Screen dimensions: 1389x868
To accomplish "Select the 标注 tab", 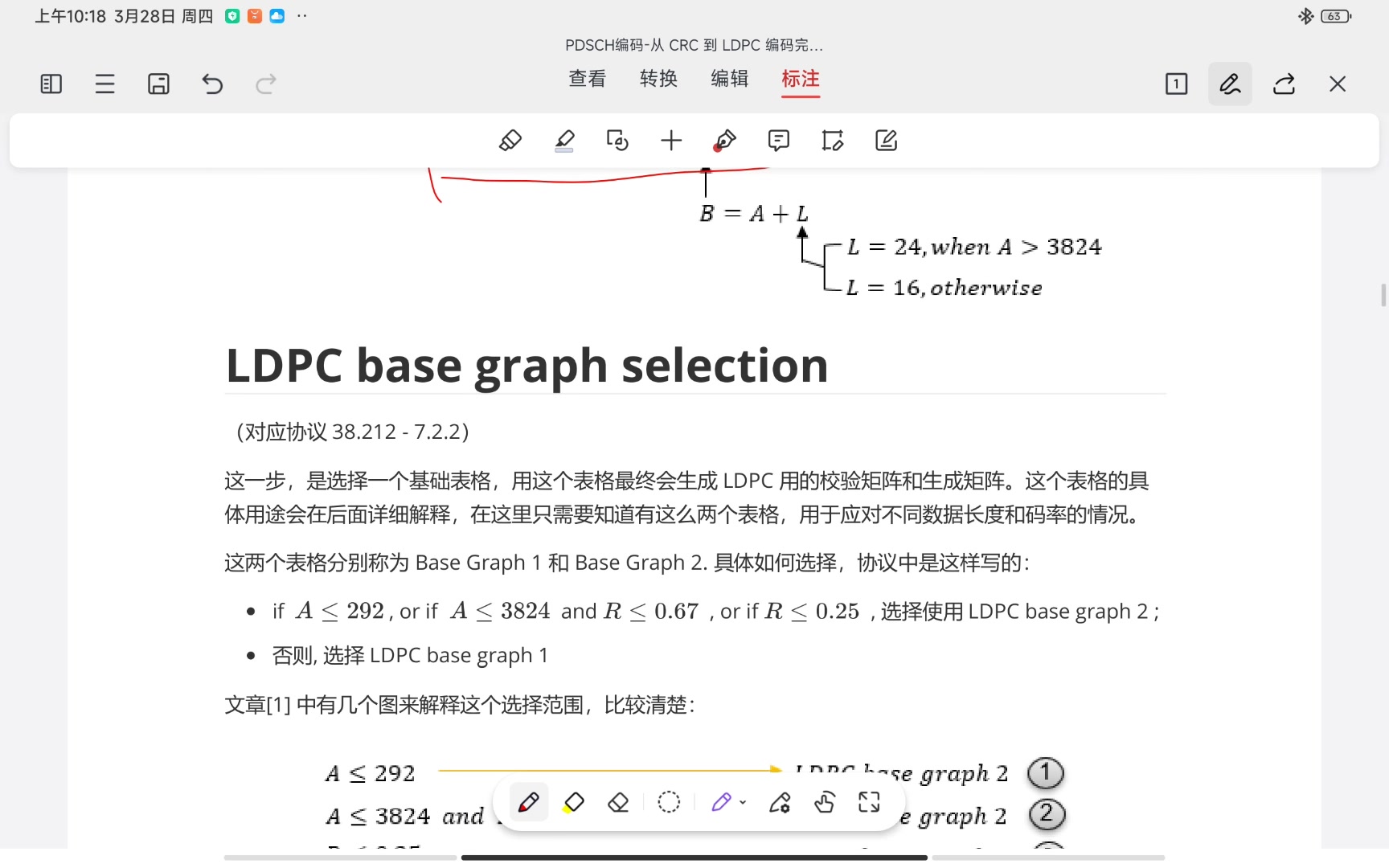I will [801, 79].
